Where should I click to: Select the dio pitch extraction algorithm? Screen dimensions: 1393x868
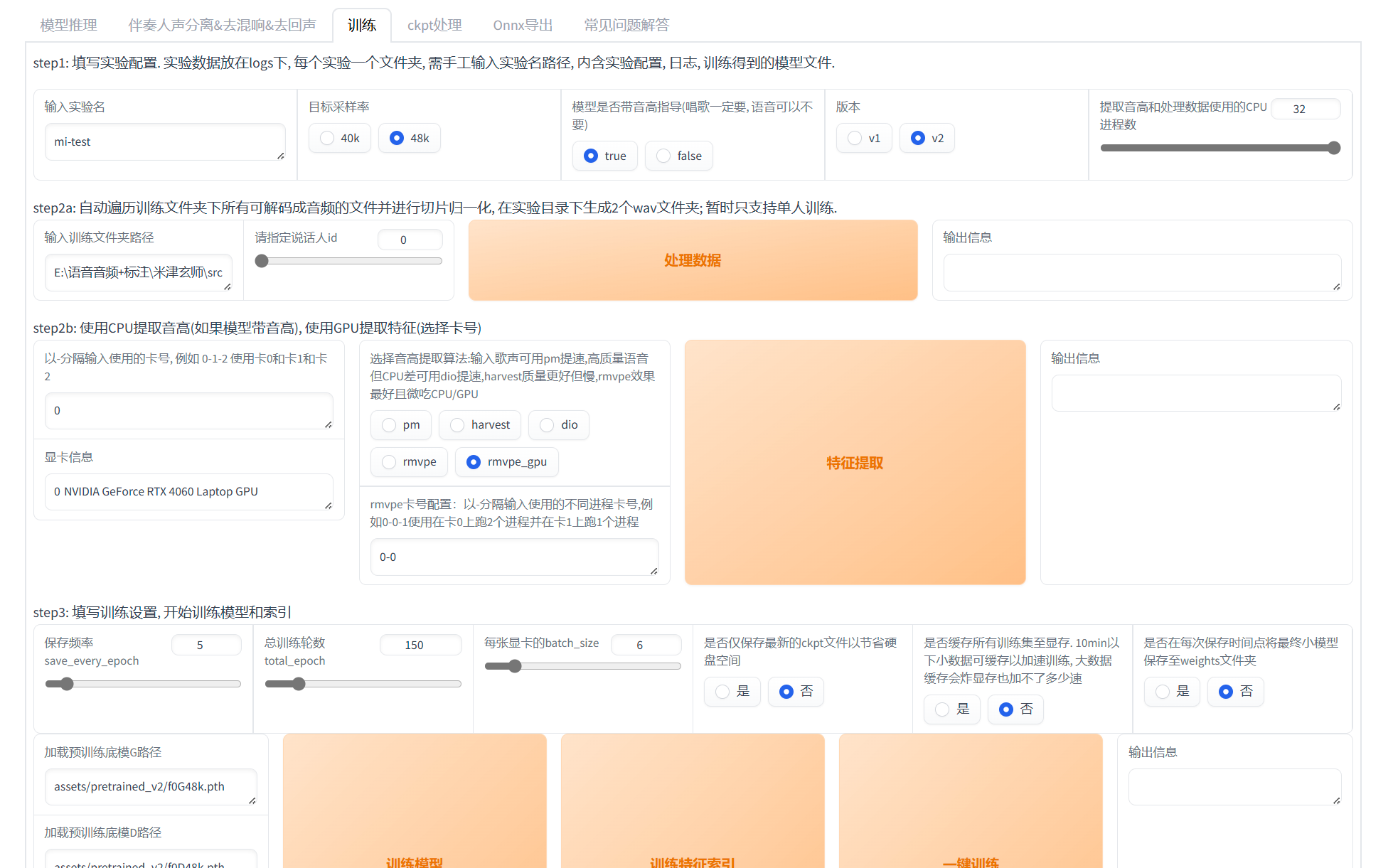[x=559, y=424]
